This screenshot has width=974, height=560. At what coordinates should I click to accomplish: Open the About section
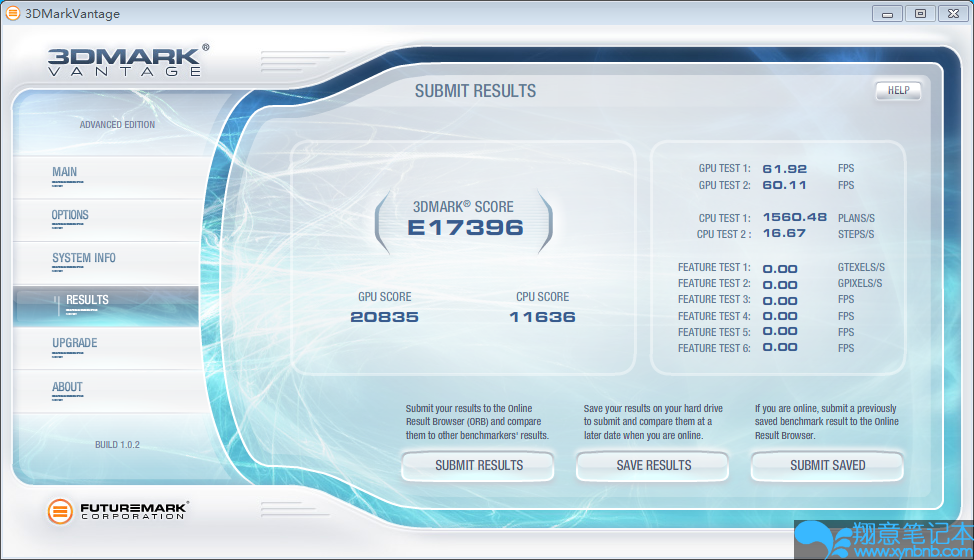click(x=67, y=387)
